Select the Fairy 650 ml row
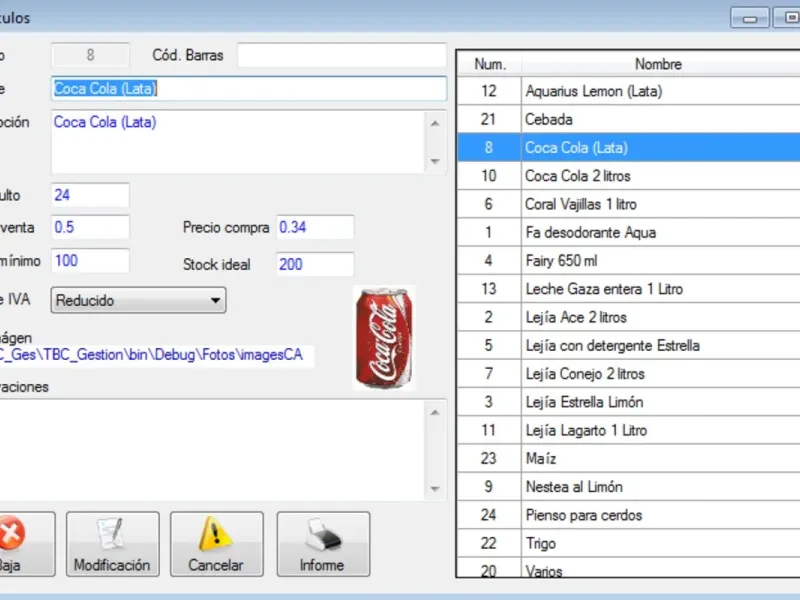800x600 pixels. (629, 261)
